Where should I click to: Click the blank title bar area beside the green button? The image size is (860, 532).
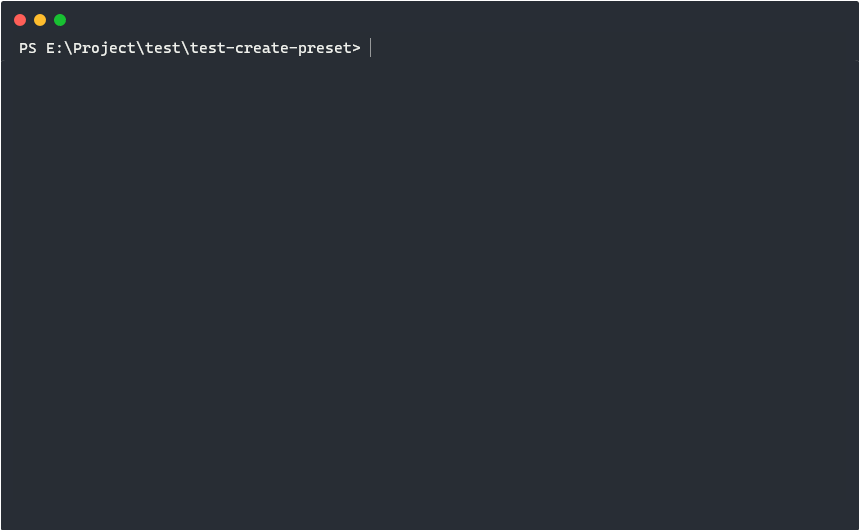coord(461,20)
